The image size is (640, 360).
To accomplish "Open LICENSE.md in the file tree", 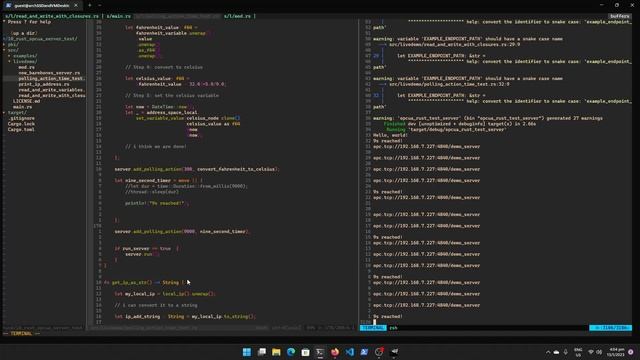I will [27, 101].
